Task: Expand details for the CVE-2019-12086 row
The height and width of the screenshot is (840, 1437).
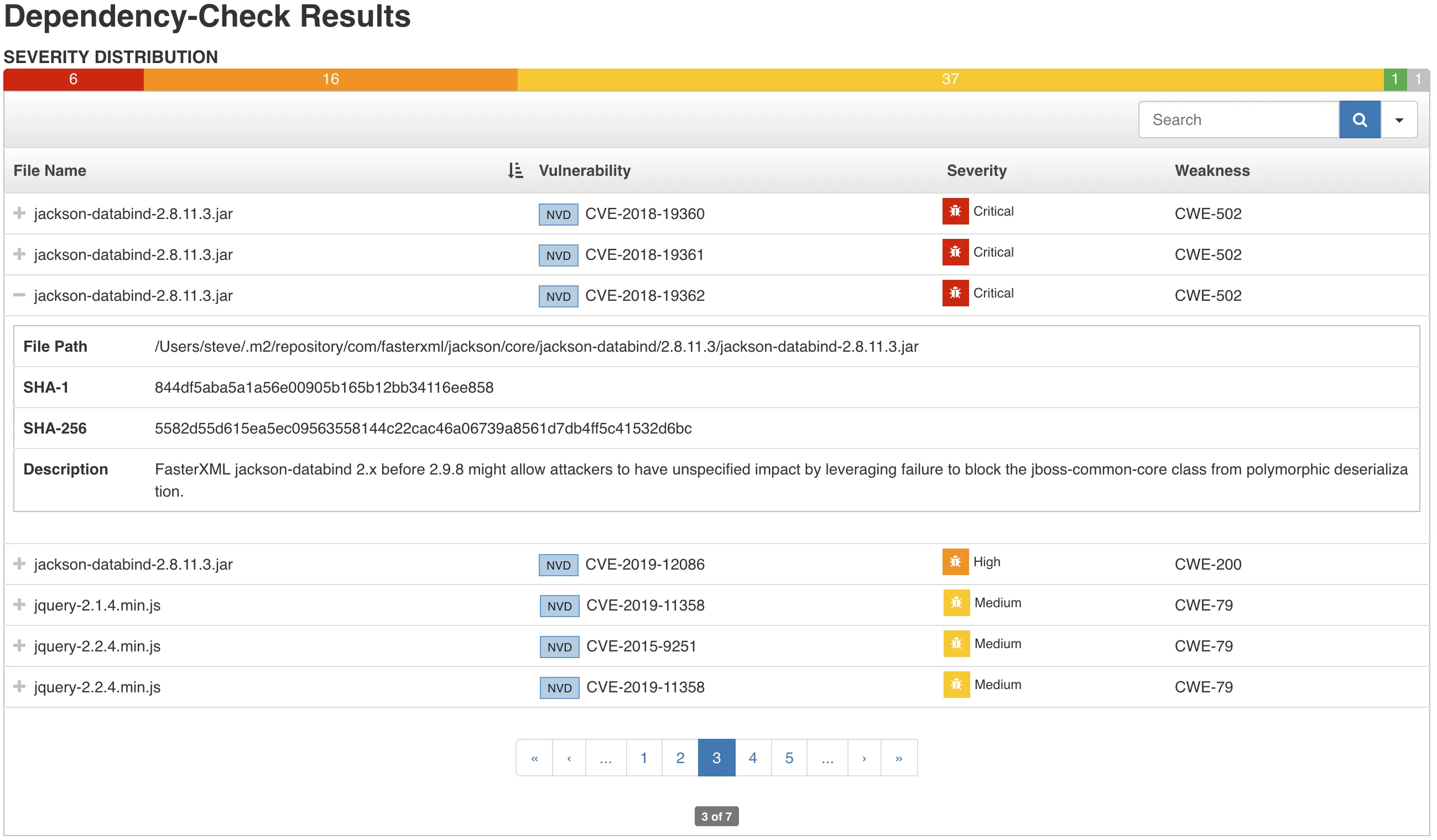Action: 20,564
